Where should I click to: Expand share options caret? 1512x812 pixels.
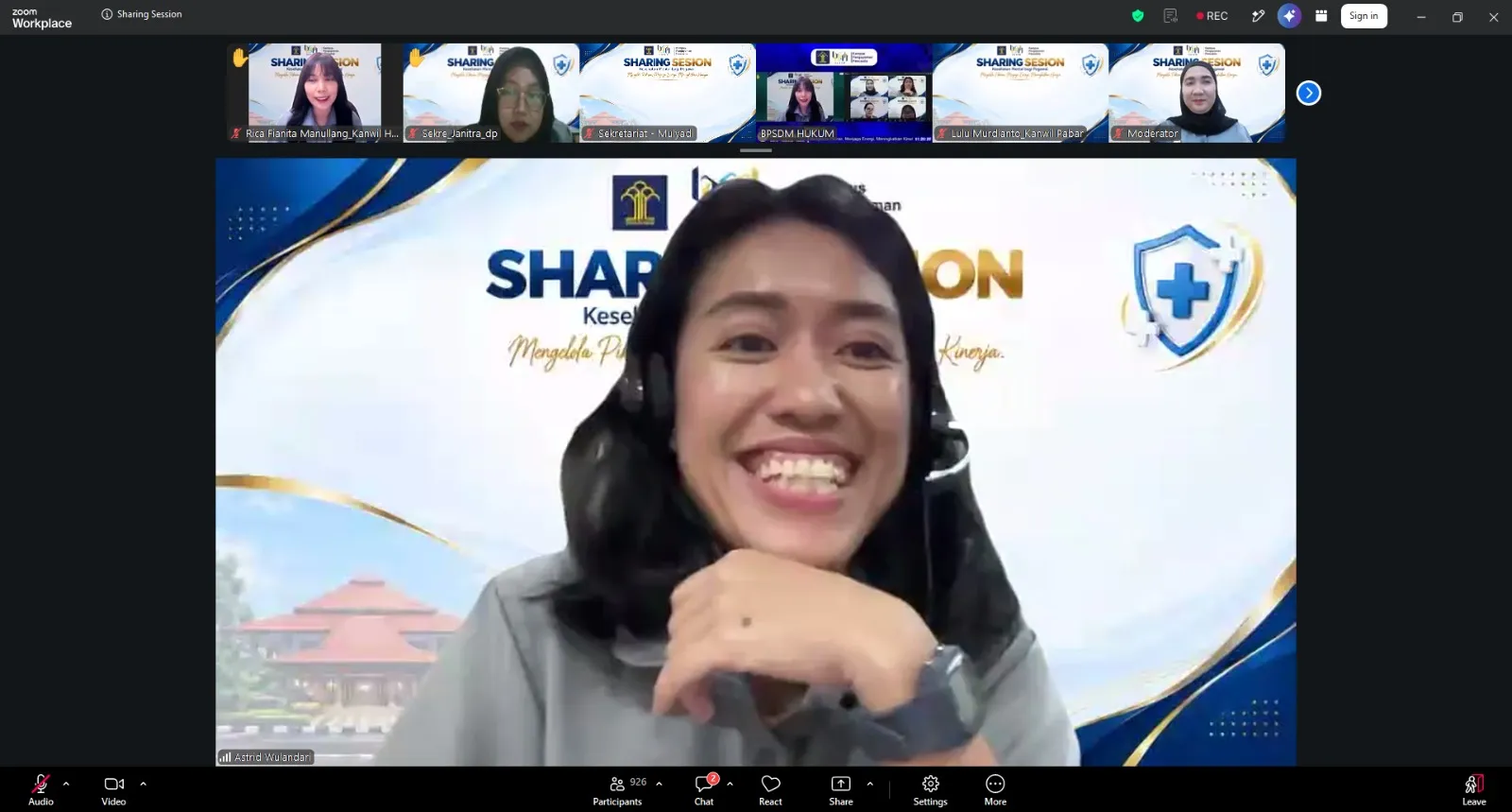(869, 784)
